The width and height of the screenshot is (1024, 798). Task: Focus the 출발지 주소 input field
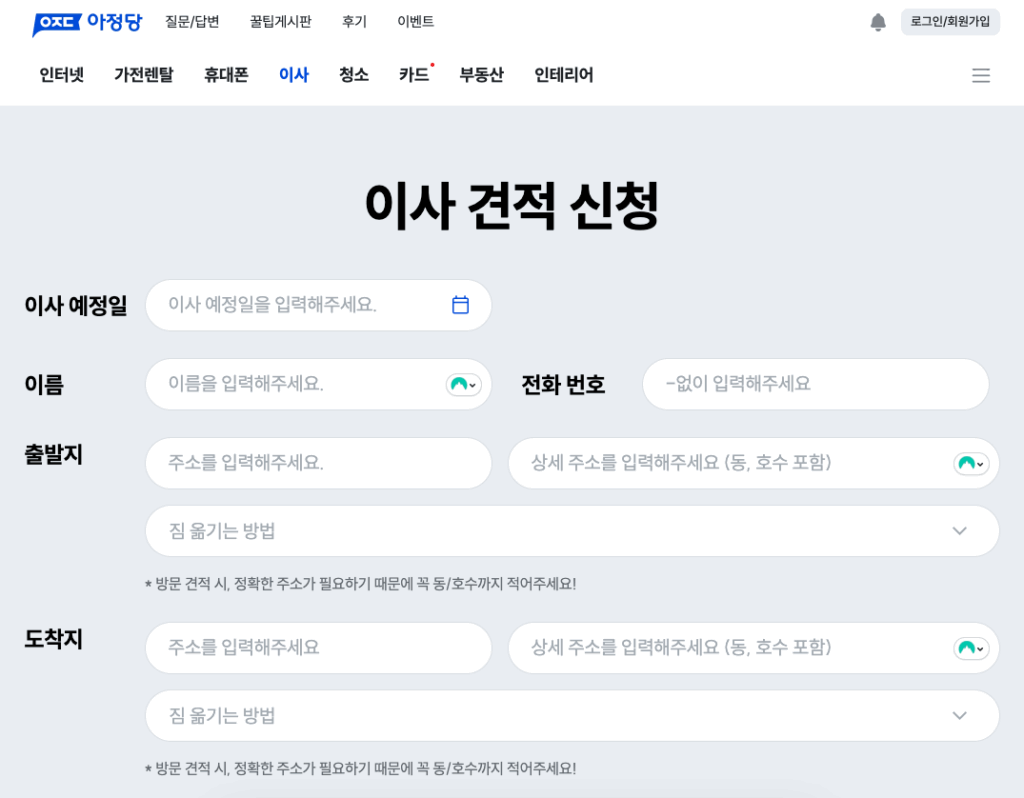(x=318, y=463)
